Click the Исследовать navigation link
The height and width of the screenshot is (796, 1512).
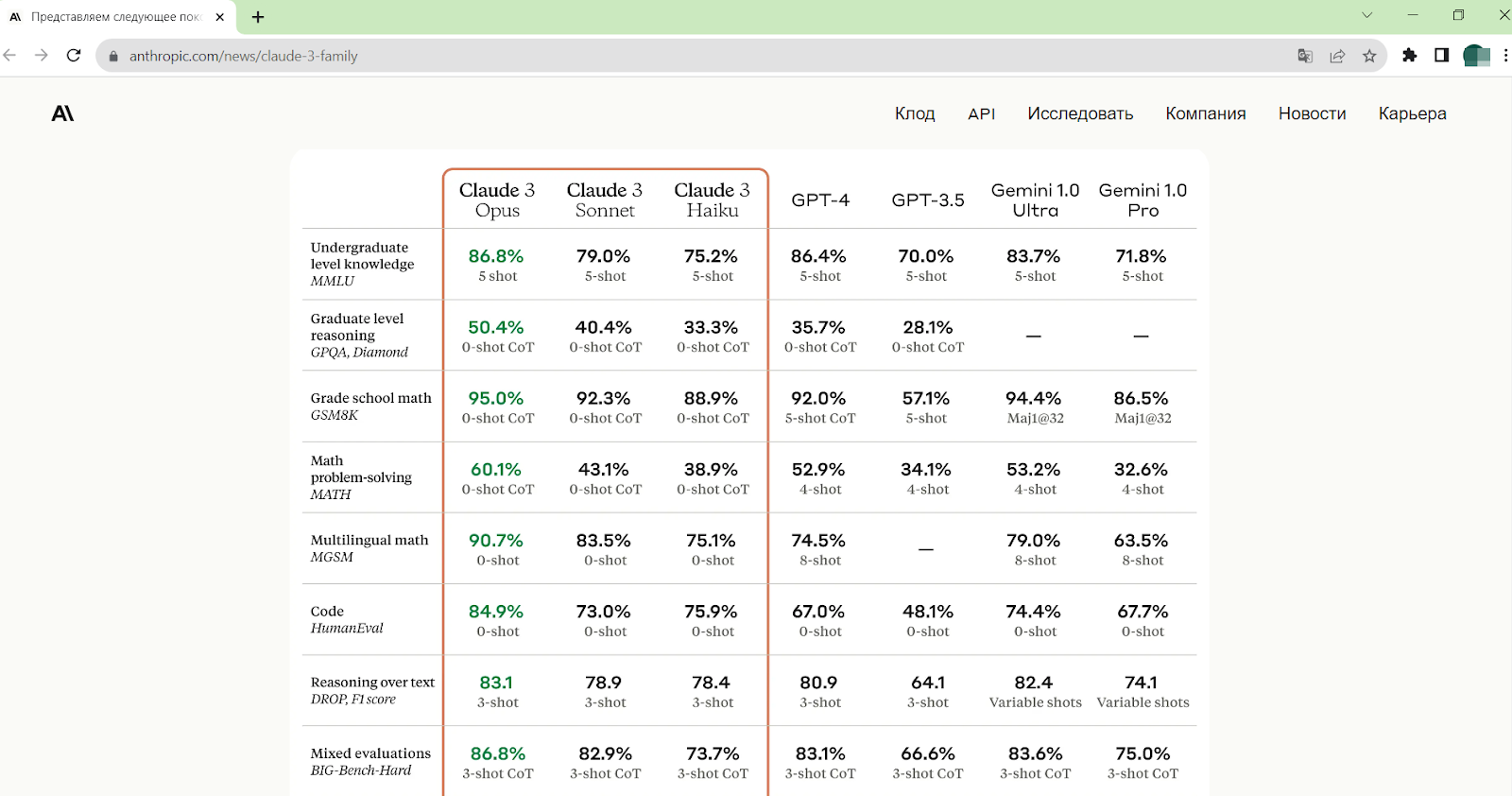1080,113
